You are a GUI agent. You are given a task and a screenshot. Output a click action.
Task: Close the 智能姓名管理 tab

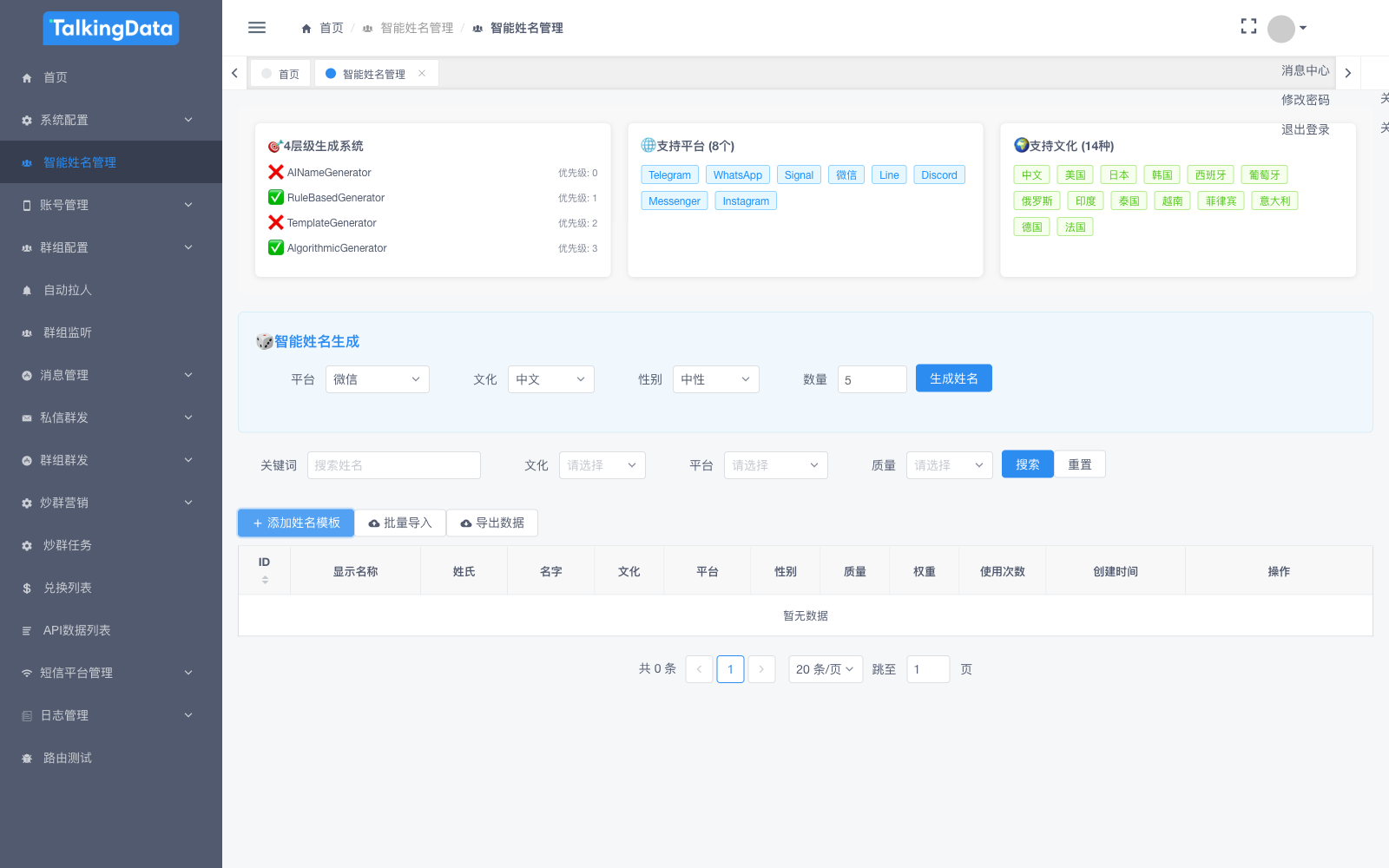(422, 74)
